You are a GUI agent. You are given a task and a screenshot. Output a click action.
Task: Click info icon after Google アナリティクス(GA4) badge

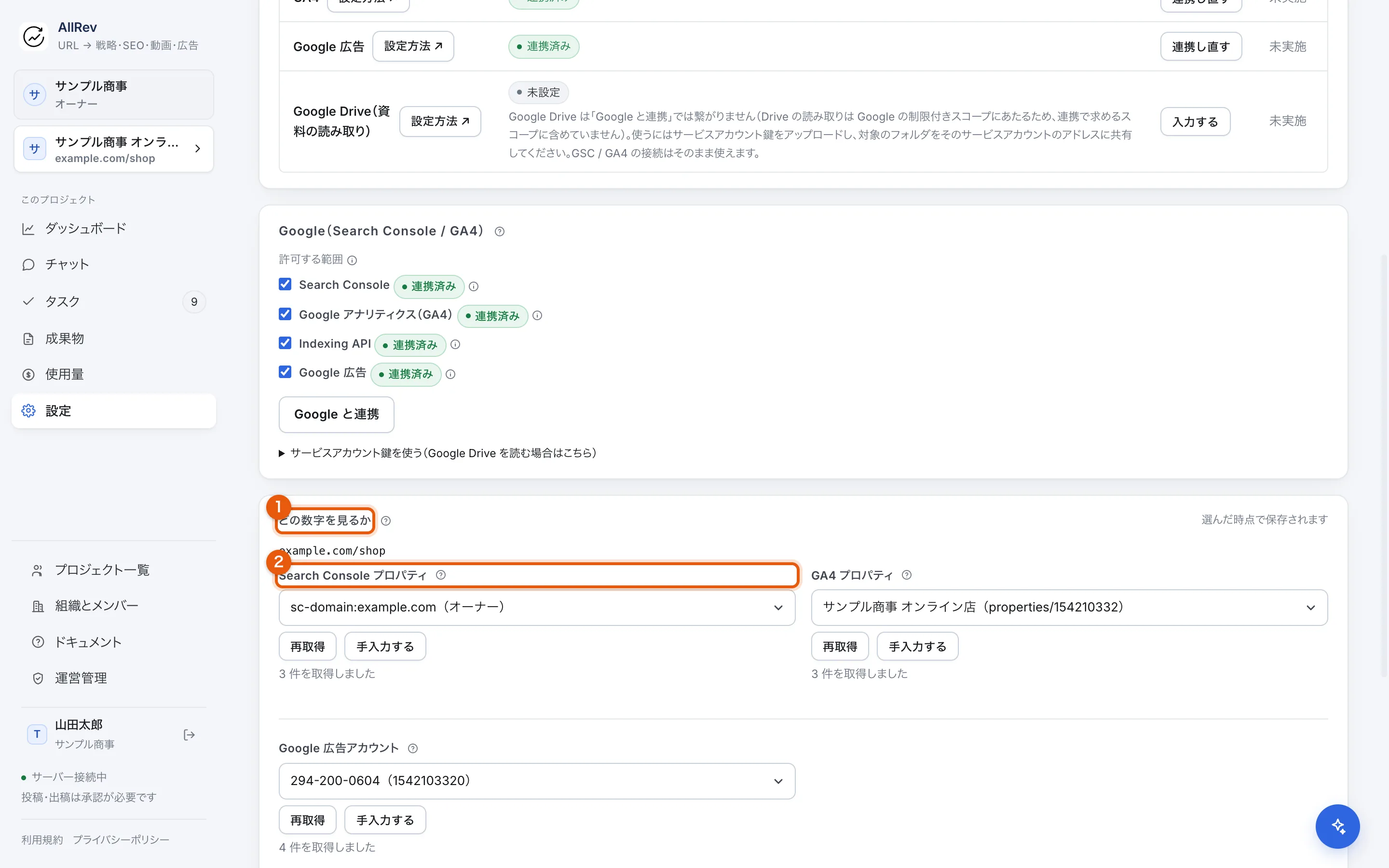(x=537, y=316)
